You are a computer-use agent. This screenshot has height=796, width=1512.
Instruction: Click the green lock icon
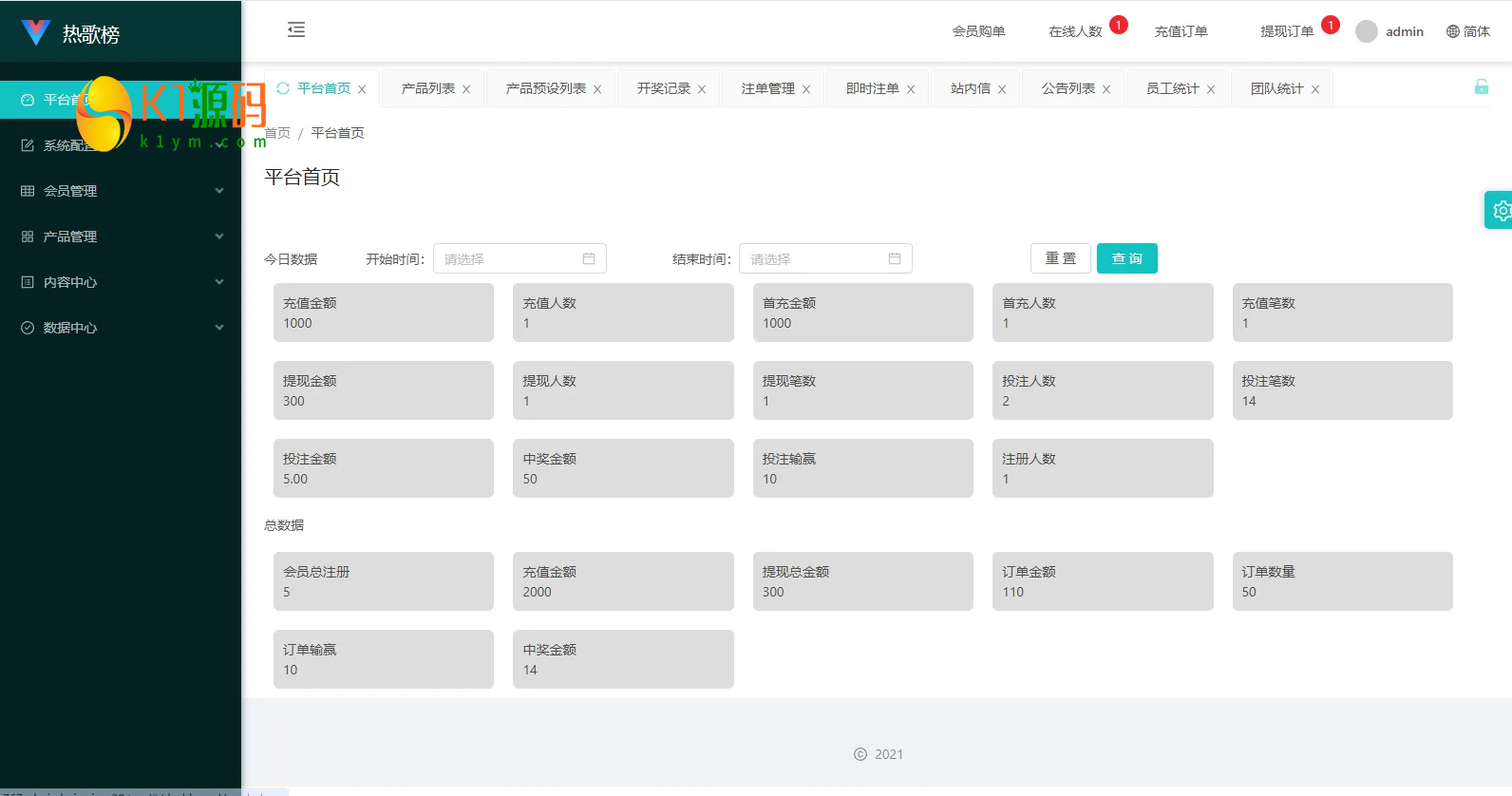click(1481, 86)
